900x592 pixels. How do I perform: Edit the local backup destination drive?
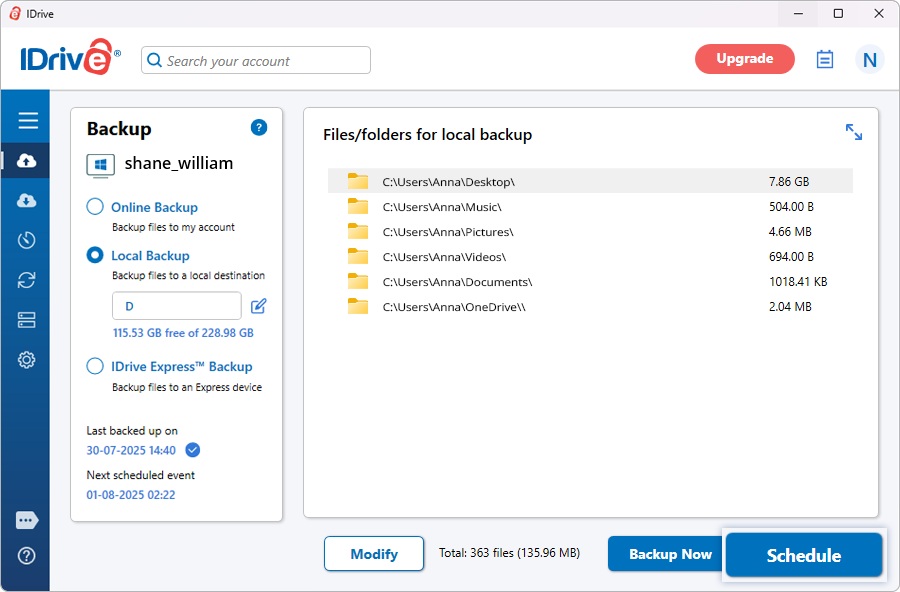[x=258, y=306]
